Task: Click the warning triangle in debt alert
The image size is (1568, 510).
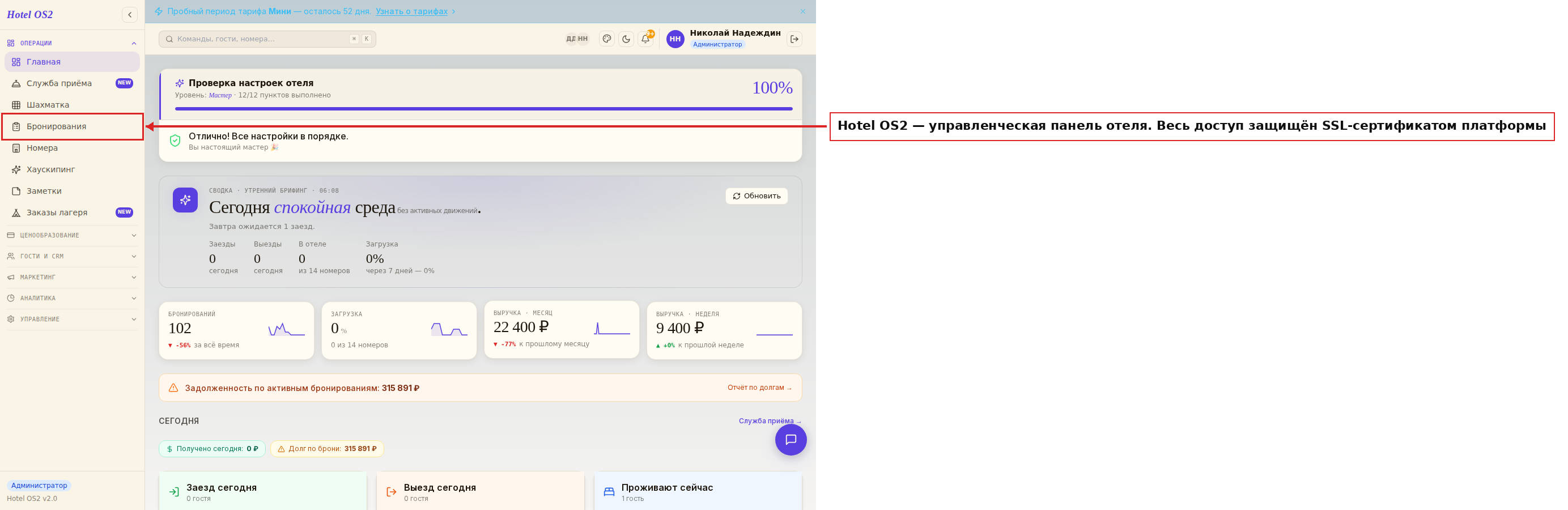Action: pos(173,388)
